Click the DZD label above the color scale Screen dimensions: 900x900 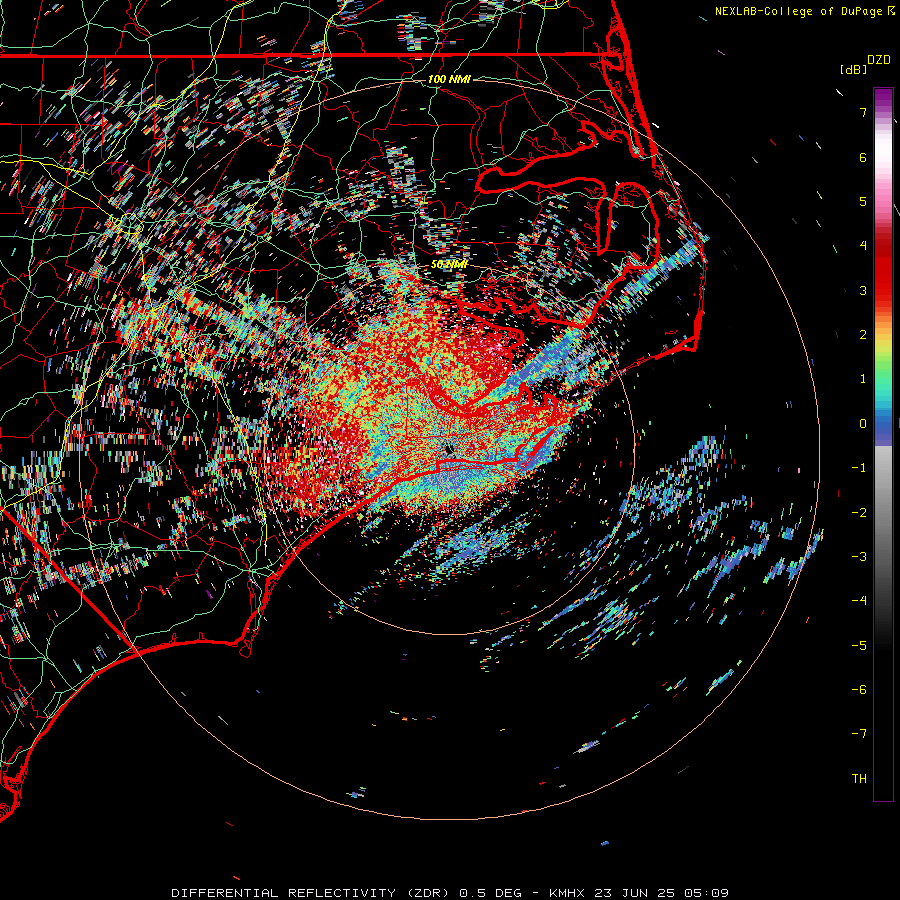pos(879,60)
